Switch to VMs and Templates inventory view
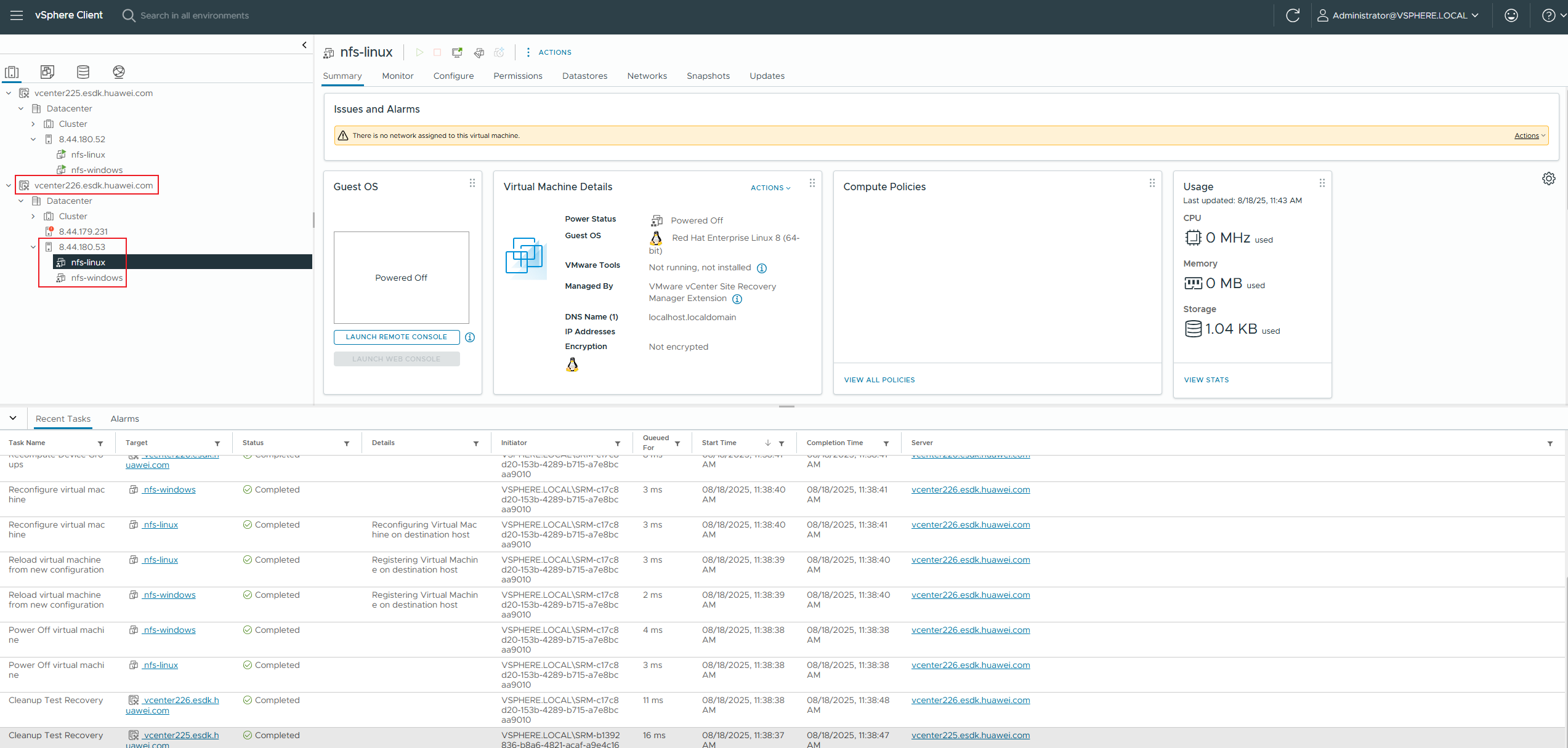 (47, 72)
